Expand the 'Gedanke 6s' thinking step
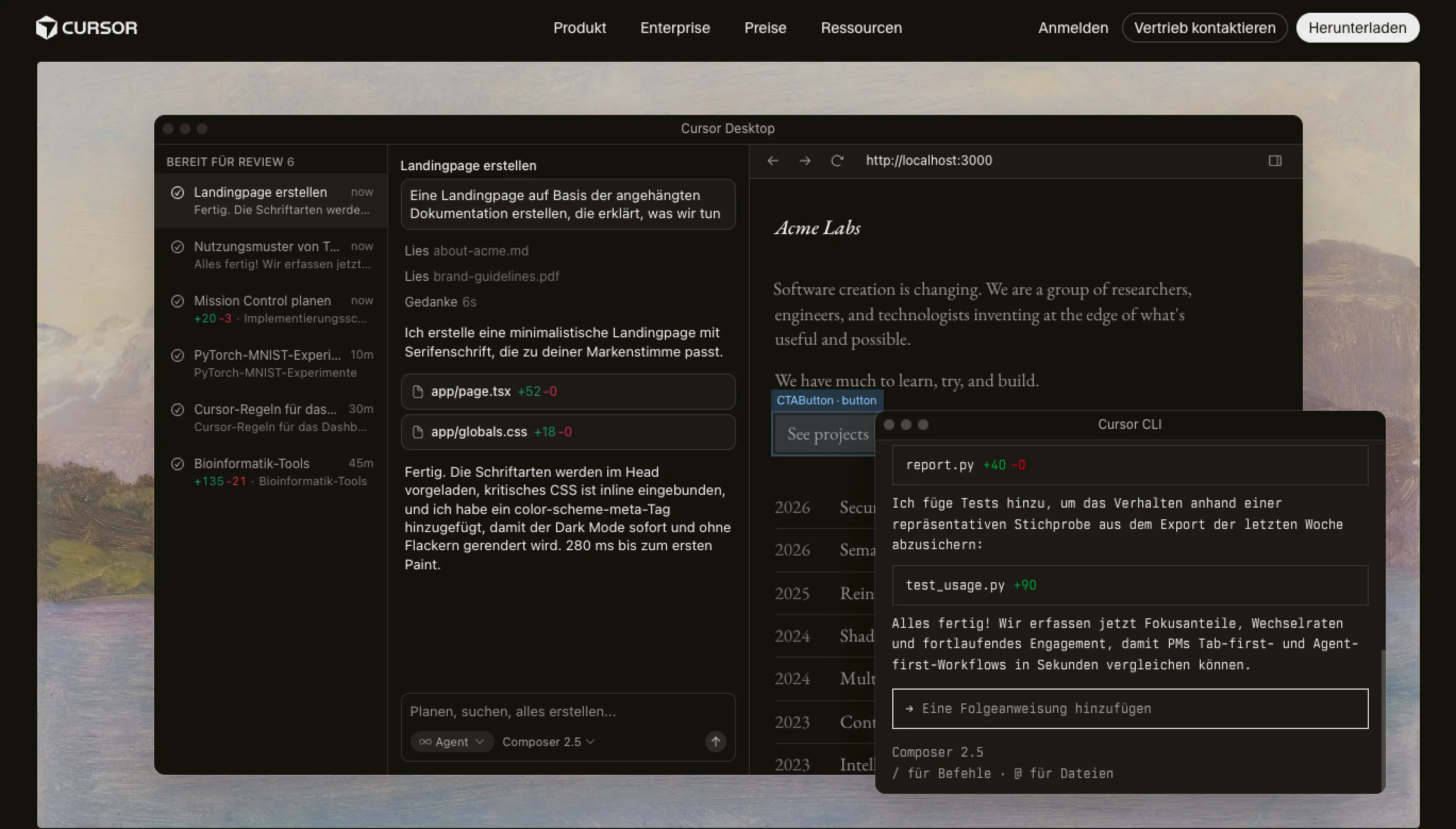This screenshot has height=829, width=1456. [440, 302]
